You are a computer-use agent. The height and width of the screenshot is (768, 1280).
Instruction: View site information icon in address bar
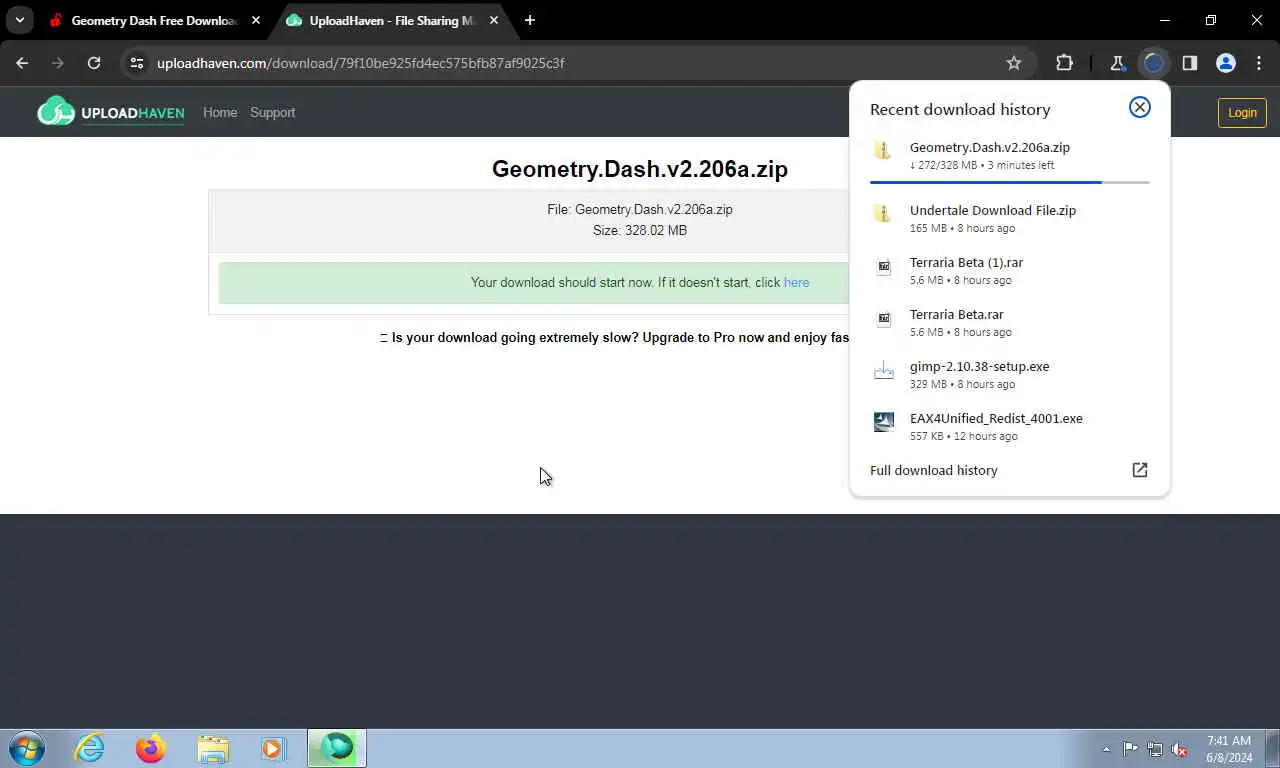[x=137, y=63]
